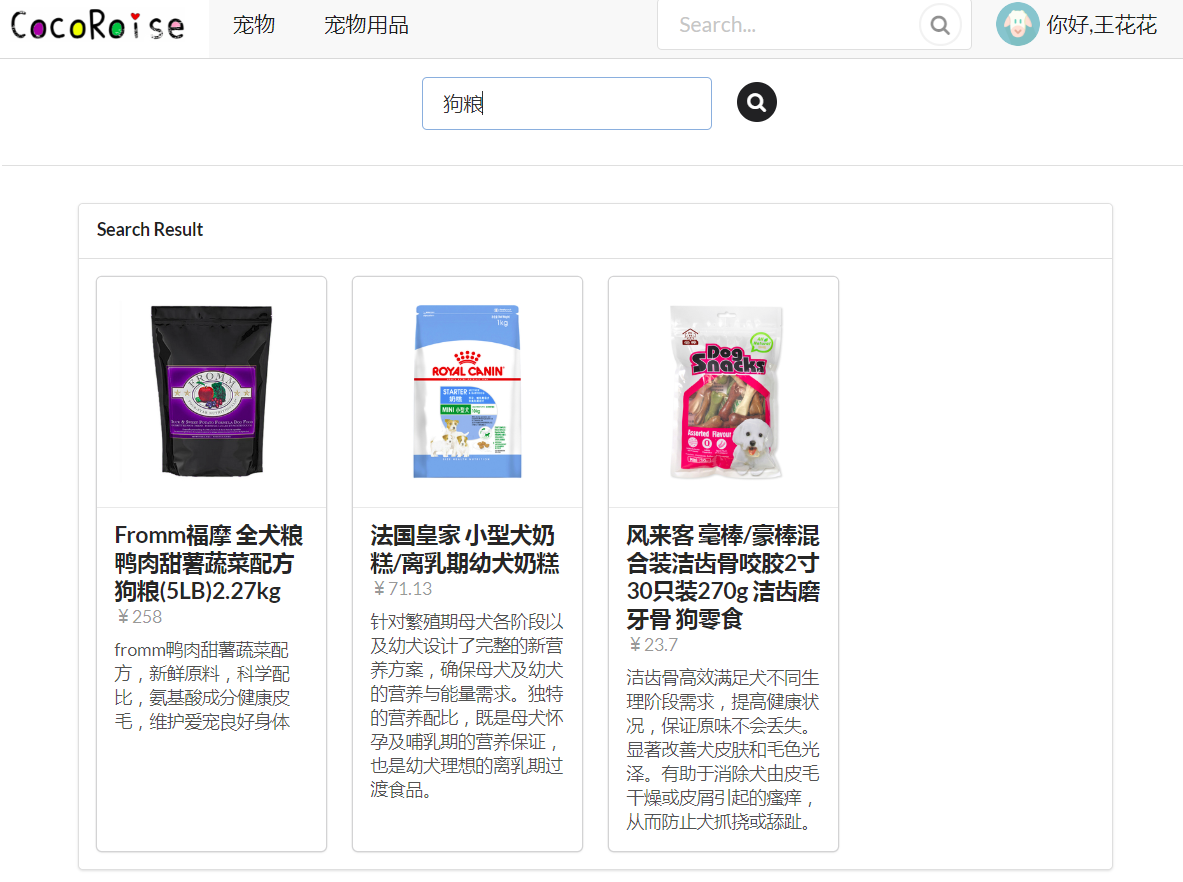Click the fromm鸭肉甜薯蔬菜配方 description text
This screenshot has height=882, width=1183.
tap(202, 686)
